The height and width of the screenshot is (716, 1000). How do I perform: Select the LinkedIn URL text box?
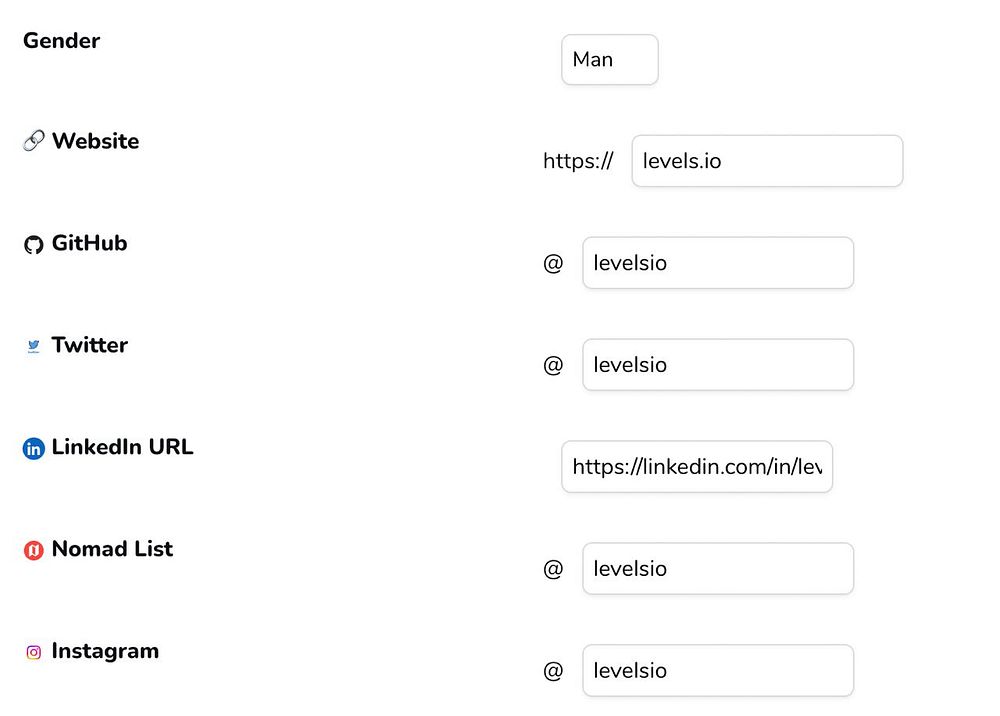coord(697,467)
